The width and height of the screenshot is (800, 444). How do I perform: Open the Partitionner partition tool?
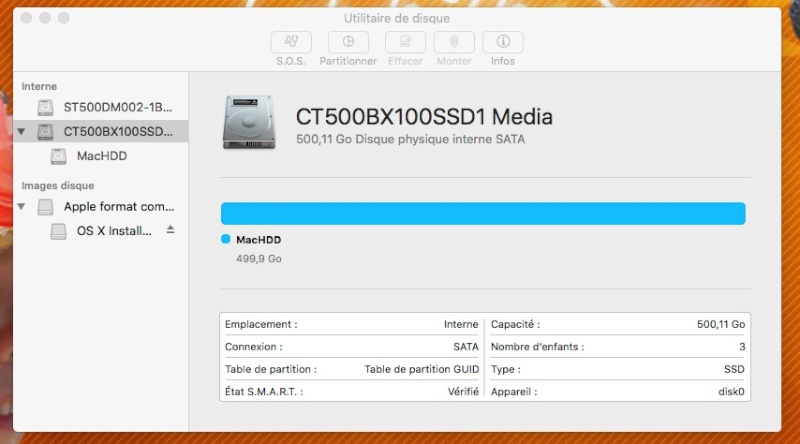pos(348,42)
